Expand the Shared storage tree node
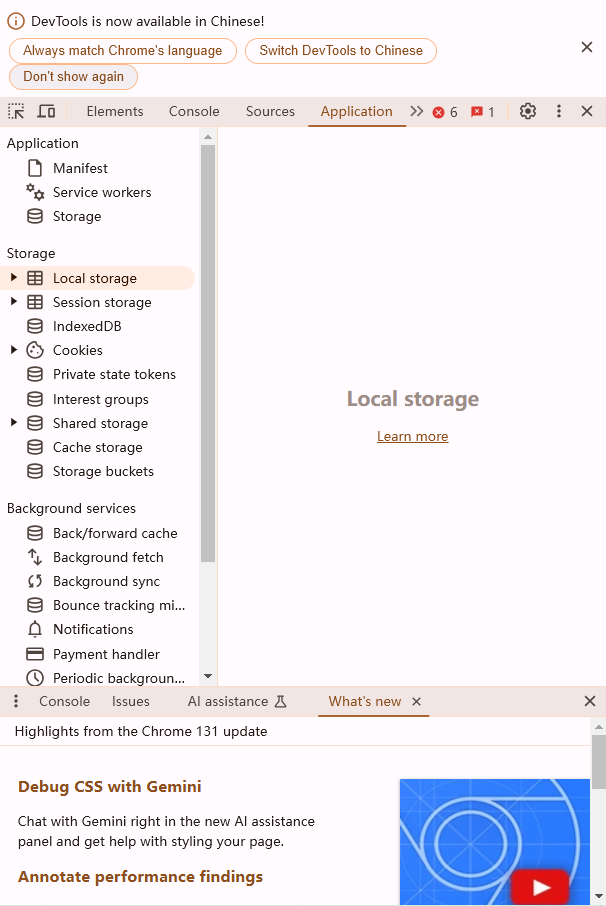606x906 pixels. [x=14, y=422]
